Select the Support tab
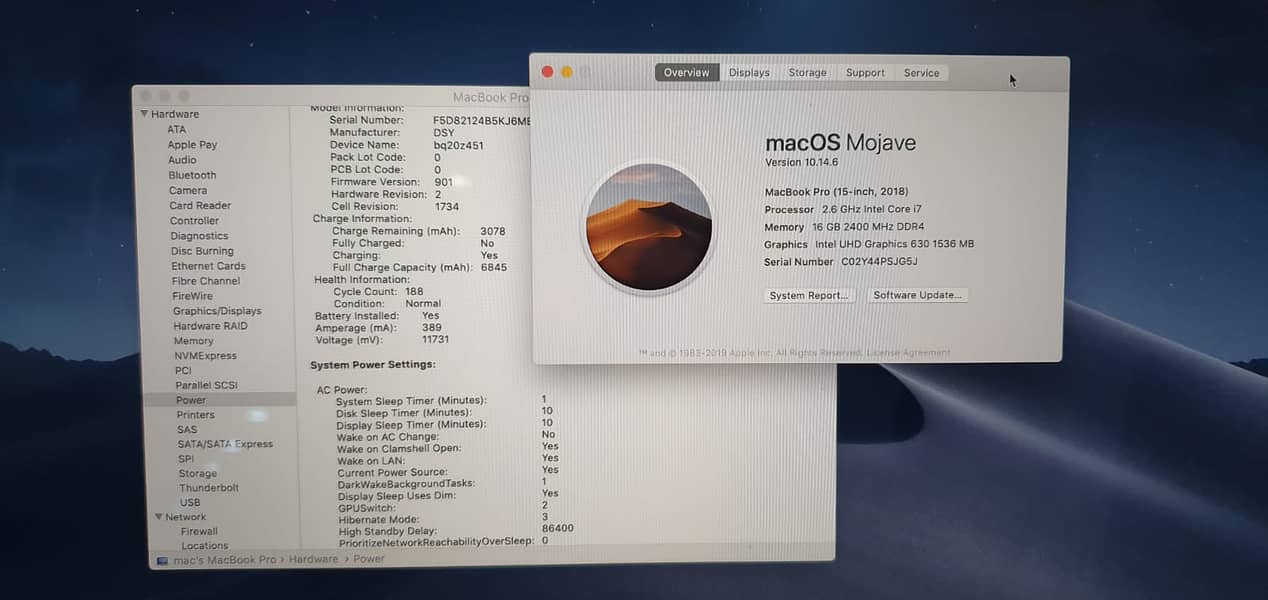This screenshot has height=600, width=1268. click(x=865, y=73)
